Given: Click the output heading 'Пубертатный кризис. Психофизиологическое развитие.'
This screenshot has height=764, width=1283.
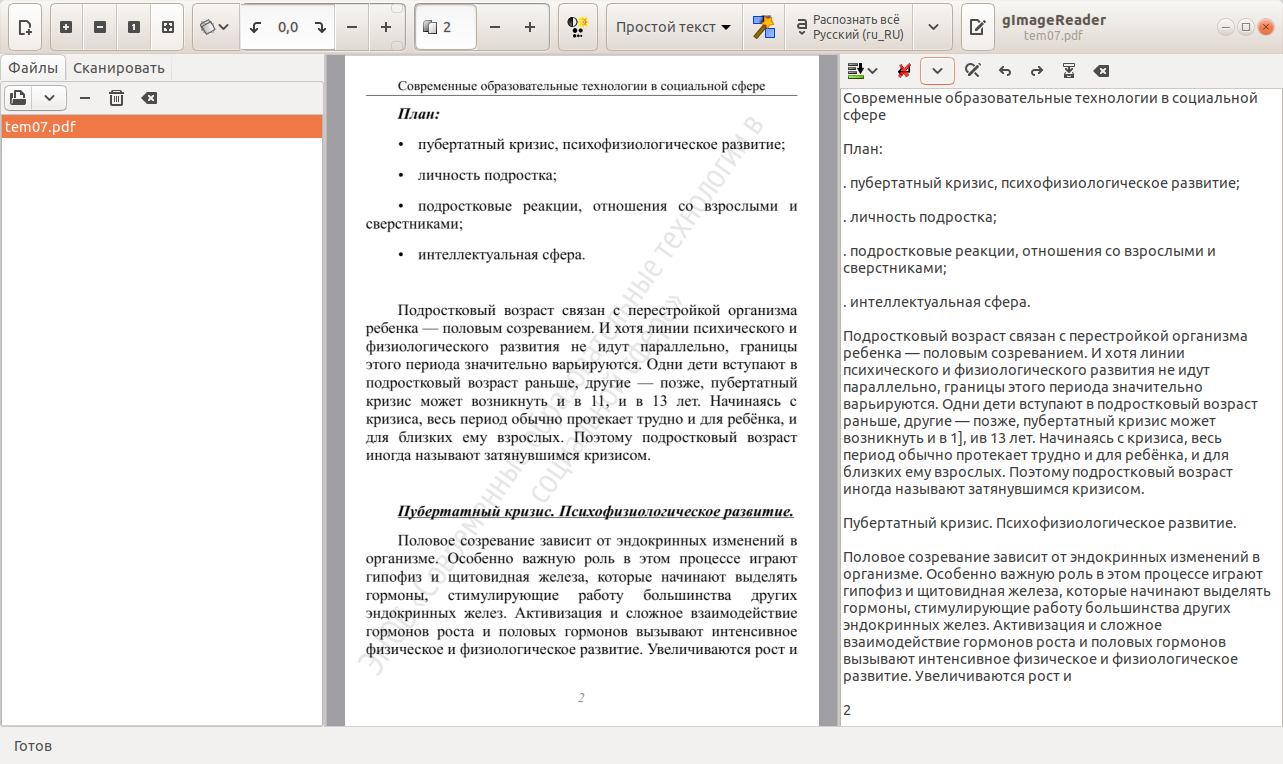Looking at the screenshot, I should tap(1040, 523).
